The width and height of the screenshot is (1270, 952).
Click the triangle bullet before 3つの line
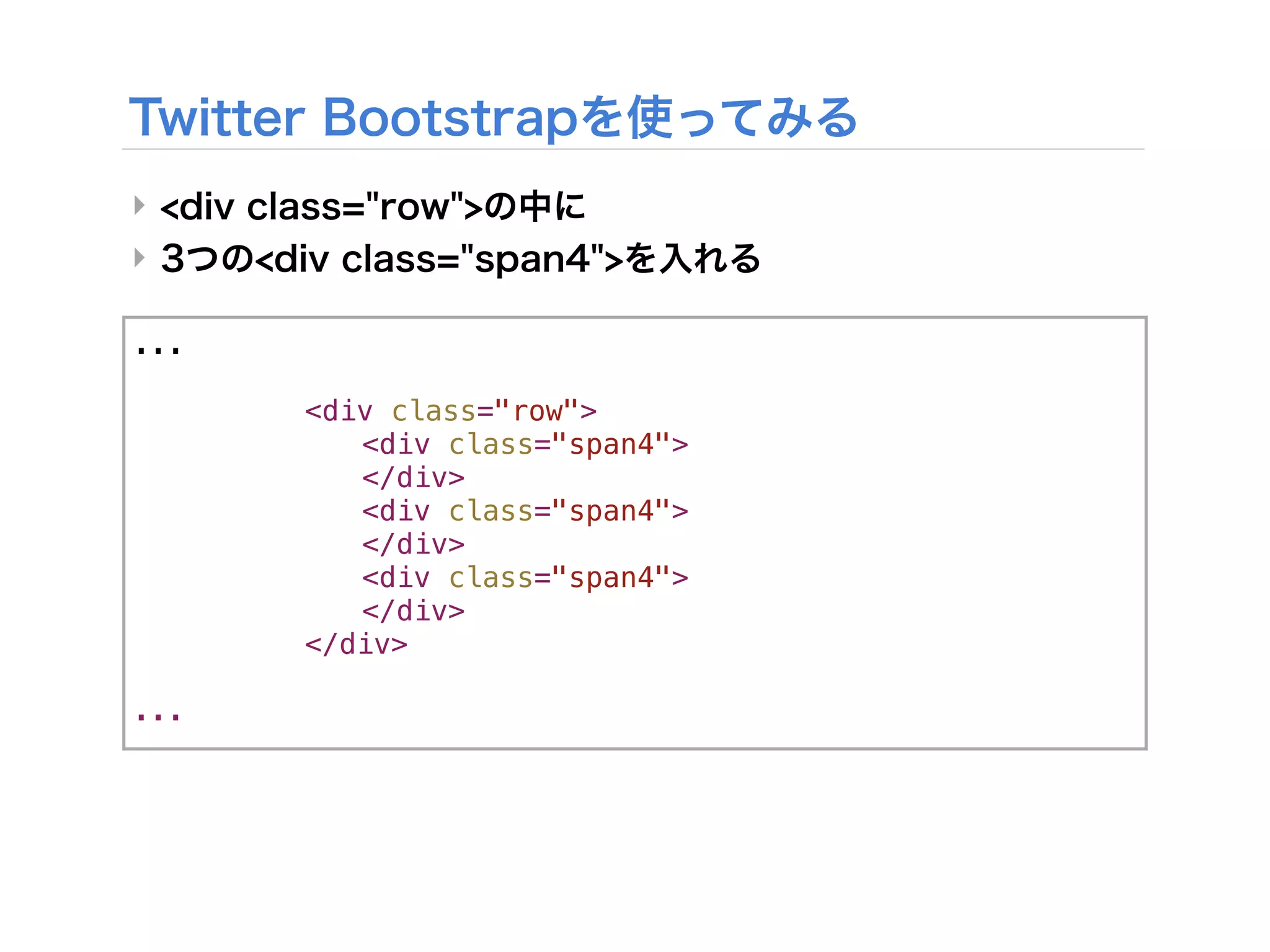[140, 257]
